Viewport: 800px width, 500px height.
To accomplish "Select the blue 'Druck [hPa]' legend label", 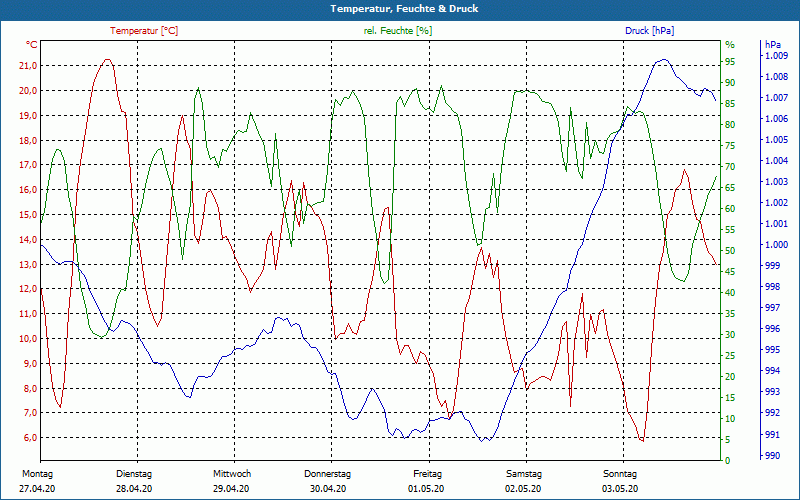I will click(649, 31).
